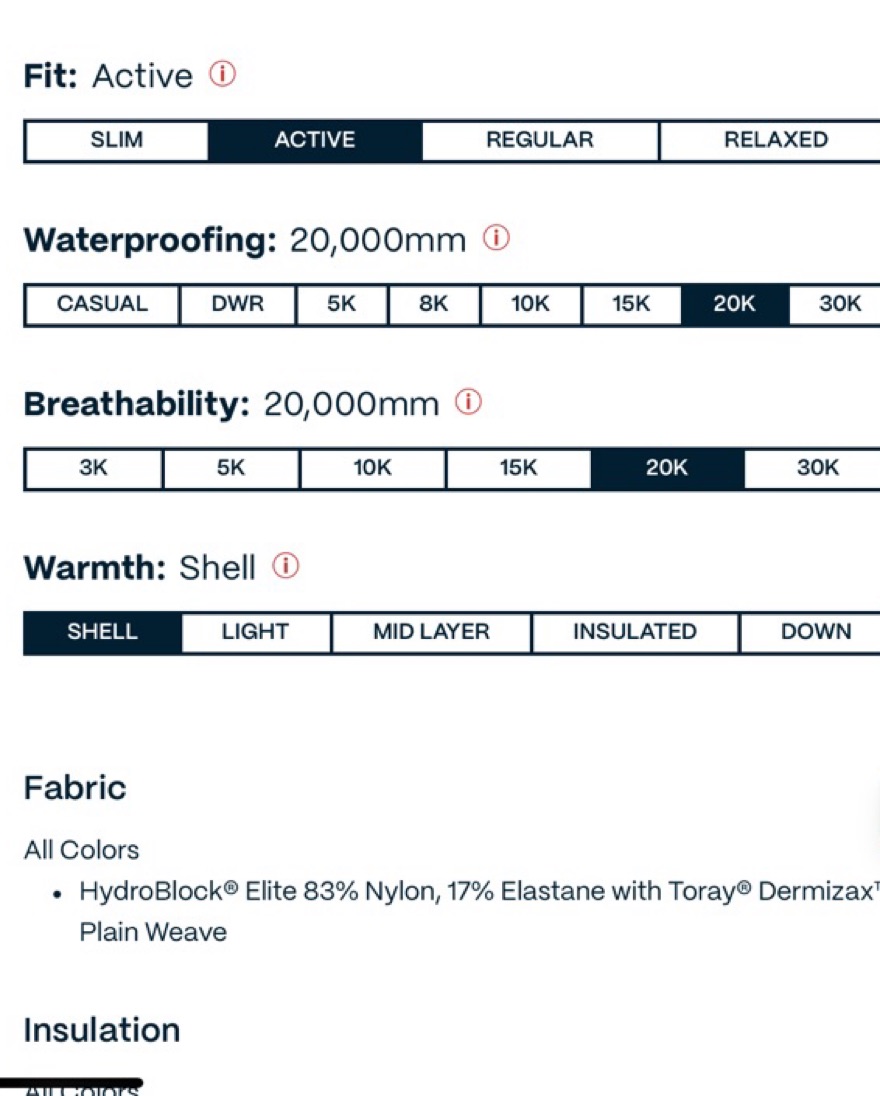The height and width of the screenshot is (1096, 880).
Task: Pick DWR waterproofing level
Action: click(238, 304)
